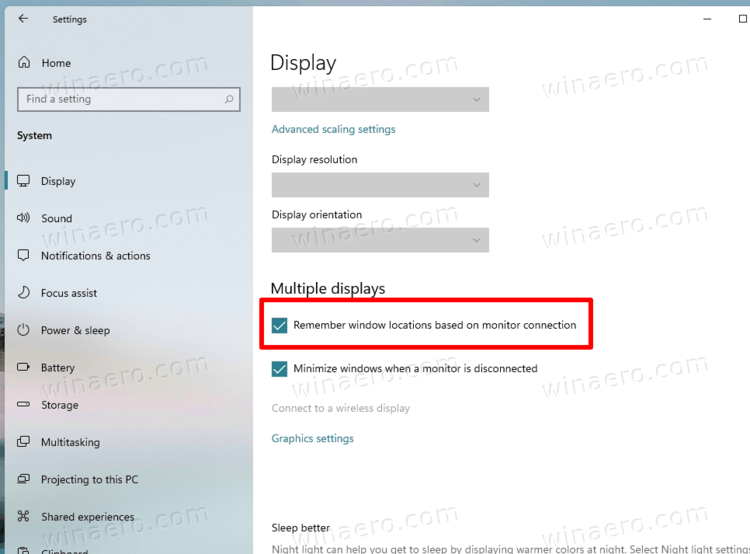This screenshot has height=554, width=750.
Task: Click the Find a setting search box
Action: (x=120, y=99)
